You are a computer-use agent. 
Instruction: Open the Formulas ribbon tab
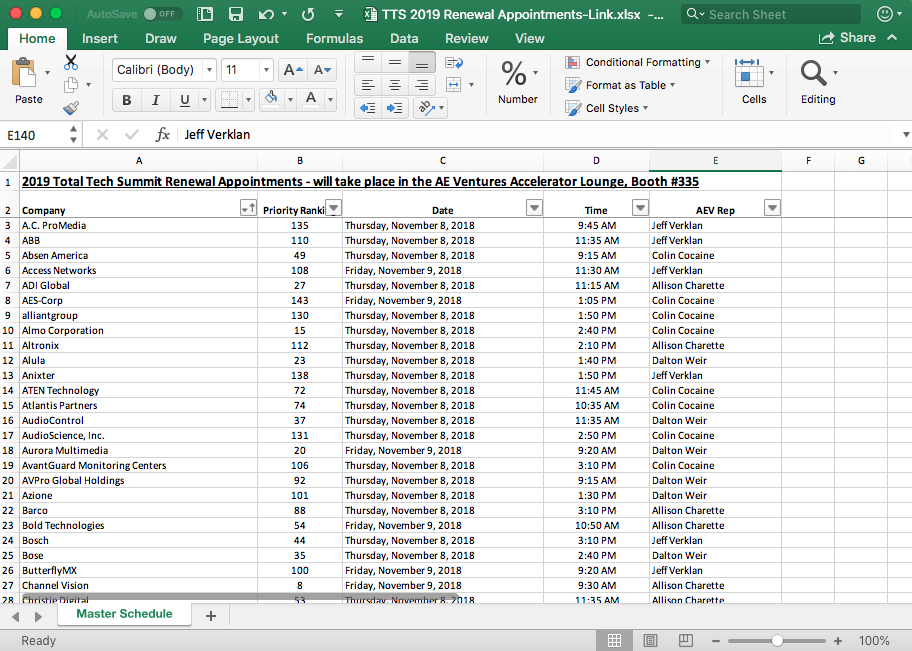334,38
